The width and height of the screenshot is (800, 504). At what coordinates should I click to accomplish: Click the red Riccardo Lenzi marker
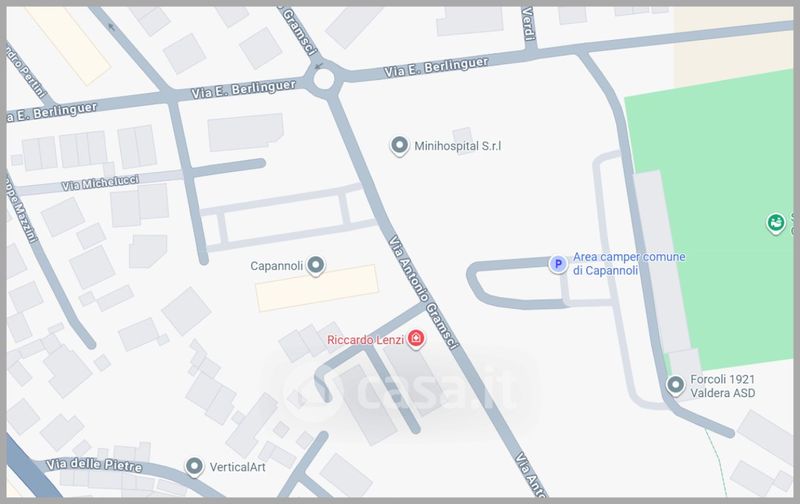[x=416, y=338]
